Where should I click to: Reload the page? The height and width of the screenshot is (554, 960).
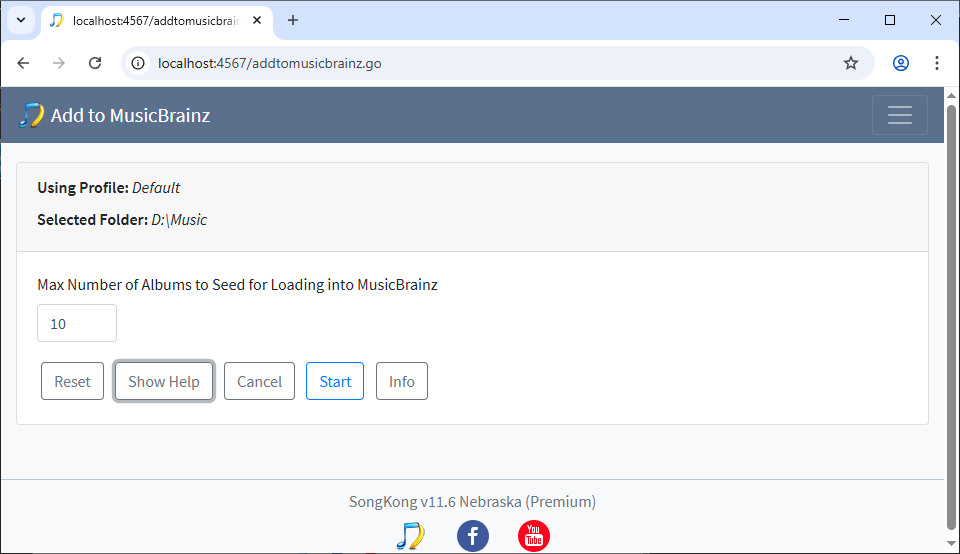click(x=95, y=63)
